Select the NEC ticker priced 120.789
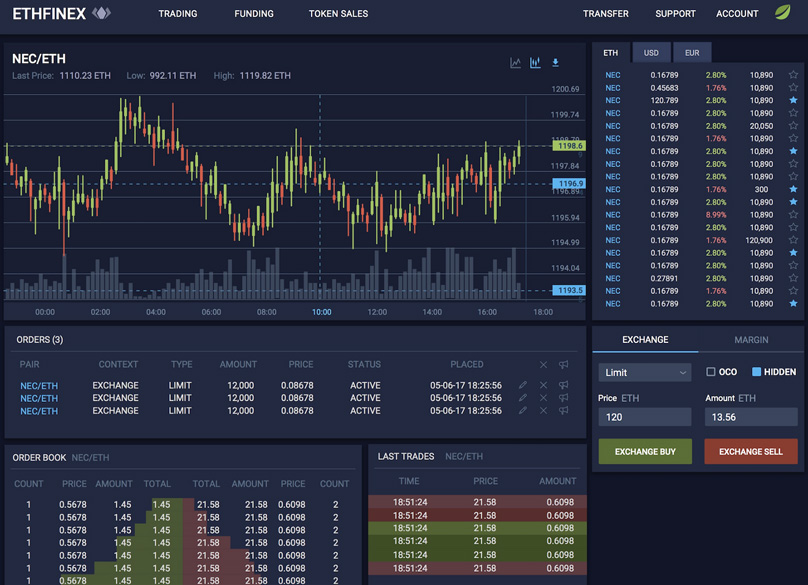 613,101
